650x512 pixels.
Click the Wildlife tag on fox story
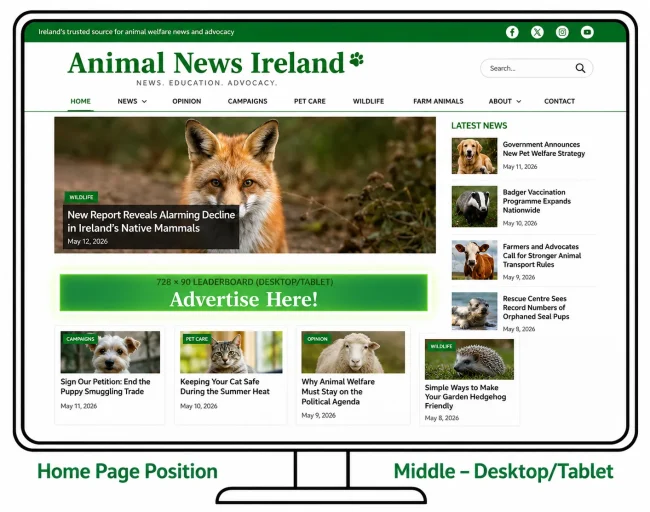(x=81, y=197)
